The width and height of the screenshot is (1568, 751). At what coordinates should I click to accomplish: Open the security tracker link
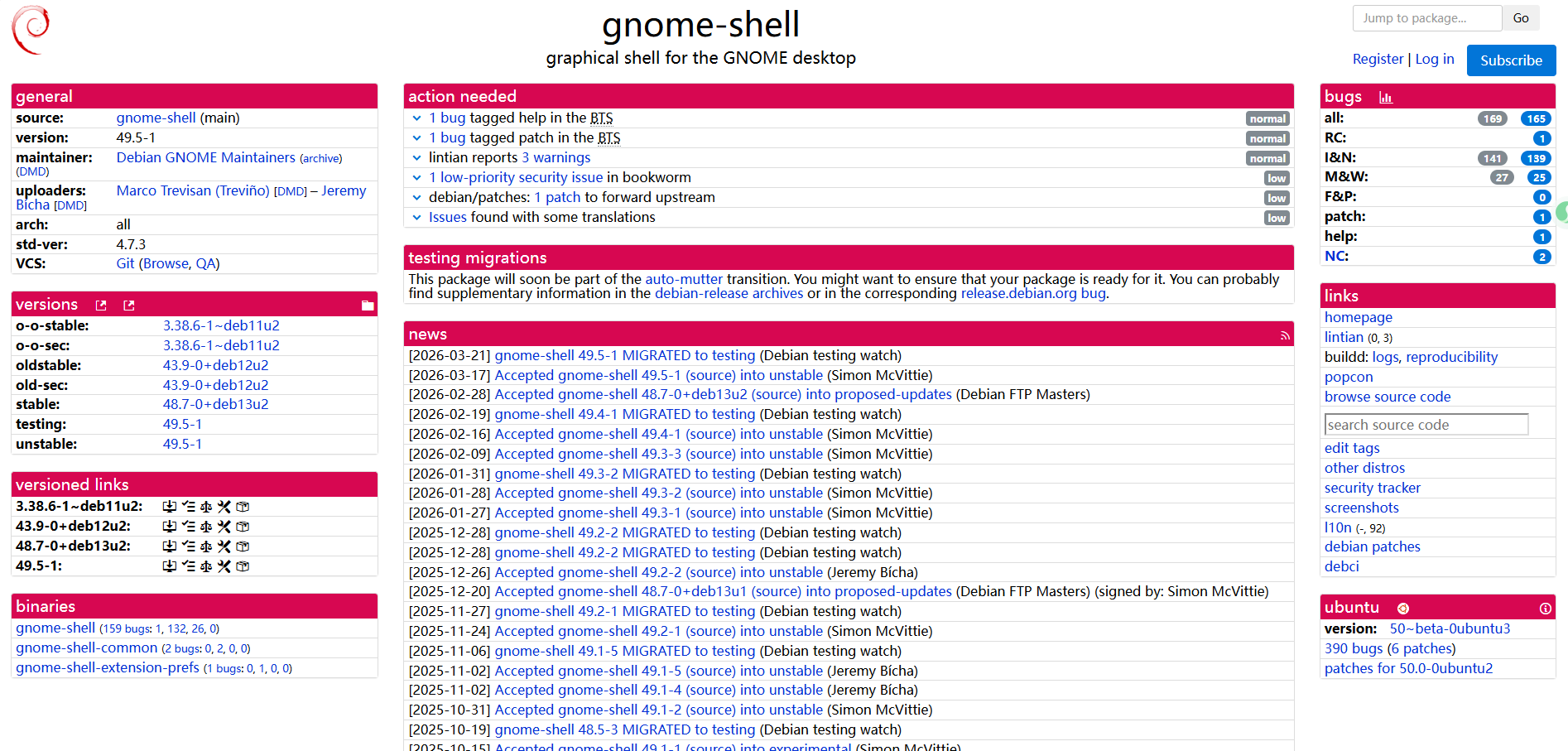tap(1372, 488)
